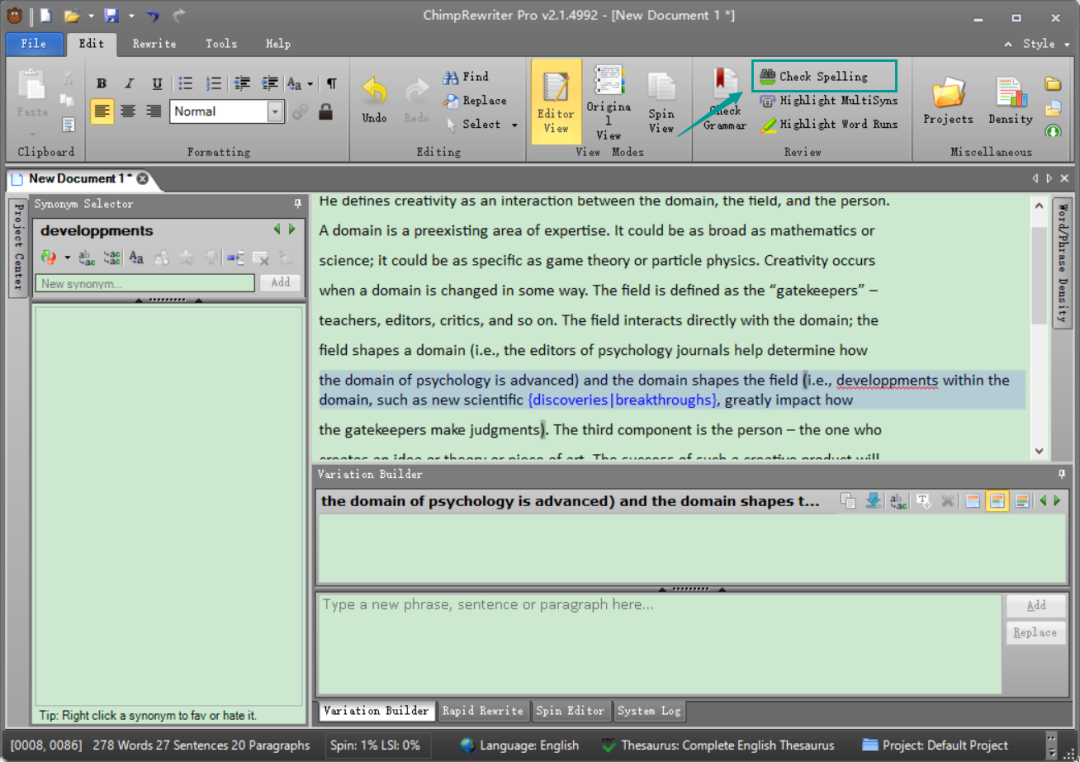The image size is (1080, 762).
Task: Click the new document icon in the title bar
Action: click(x=45, y=15)
